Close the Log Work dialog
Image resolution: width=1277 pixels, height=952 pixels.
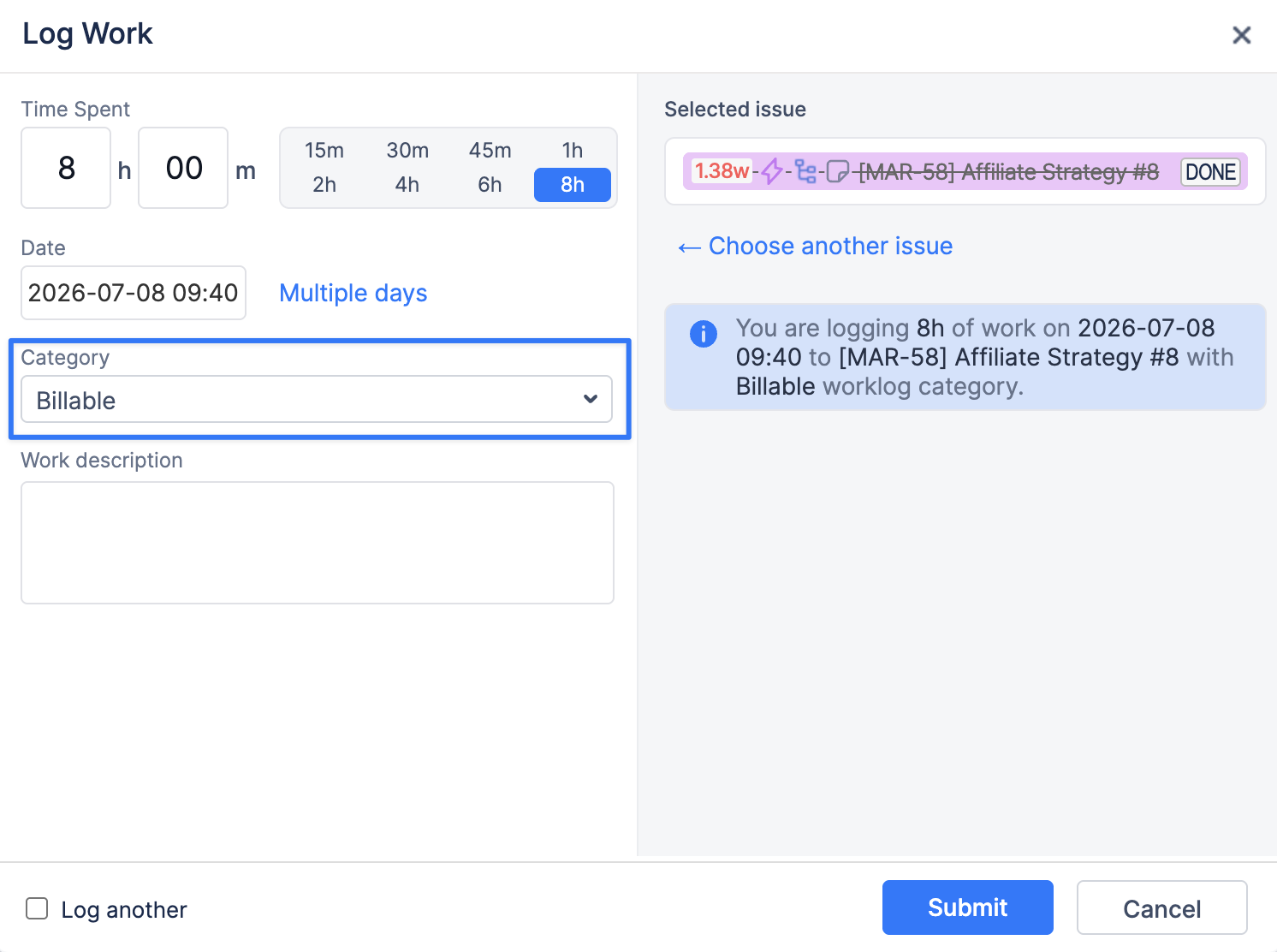pos(1241,35)
